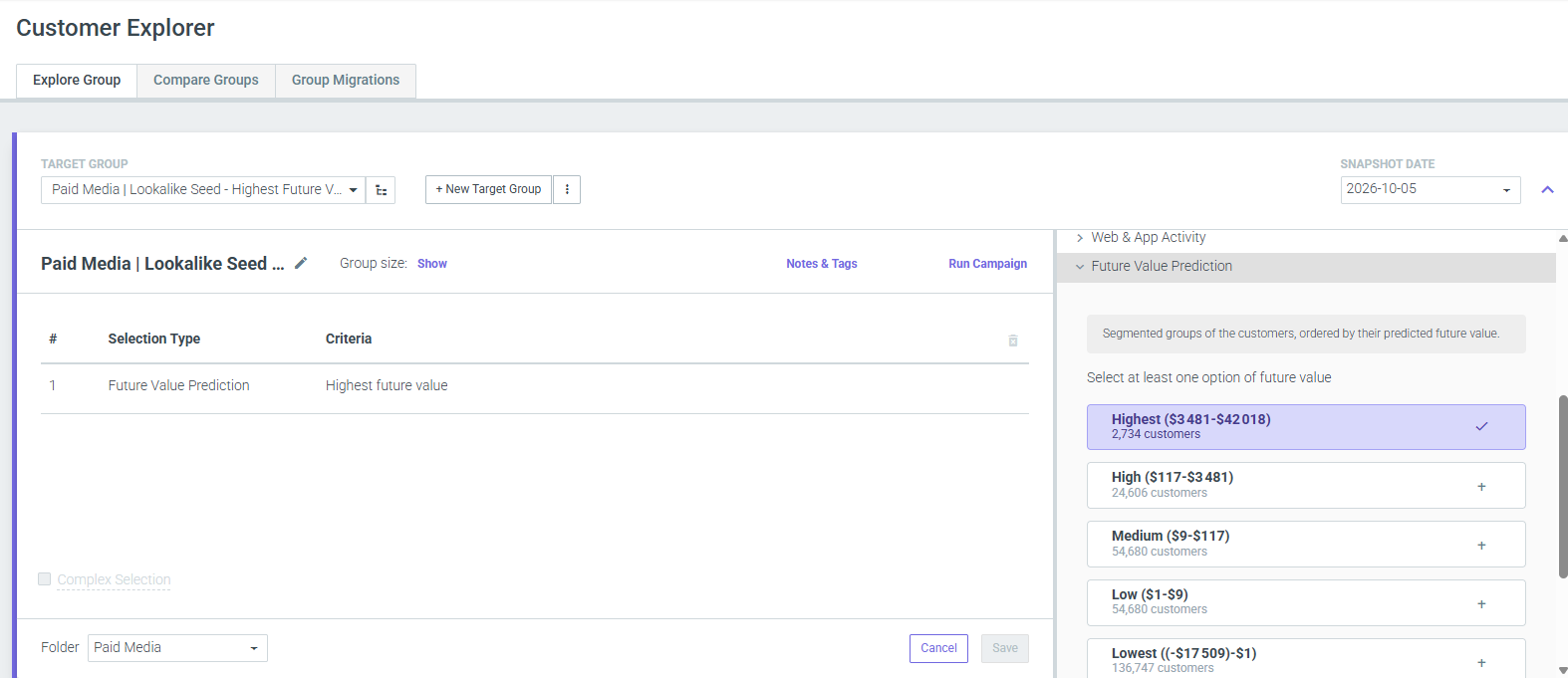
Task: Open the Target Group dropdown
Action: (x=203, y=190)
